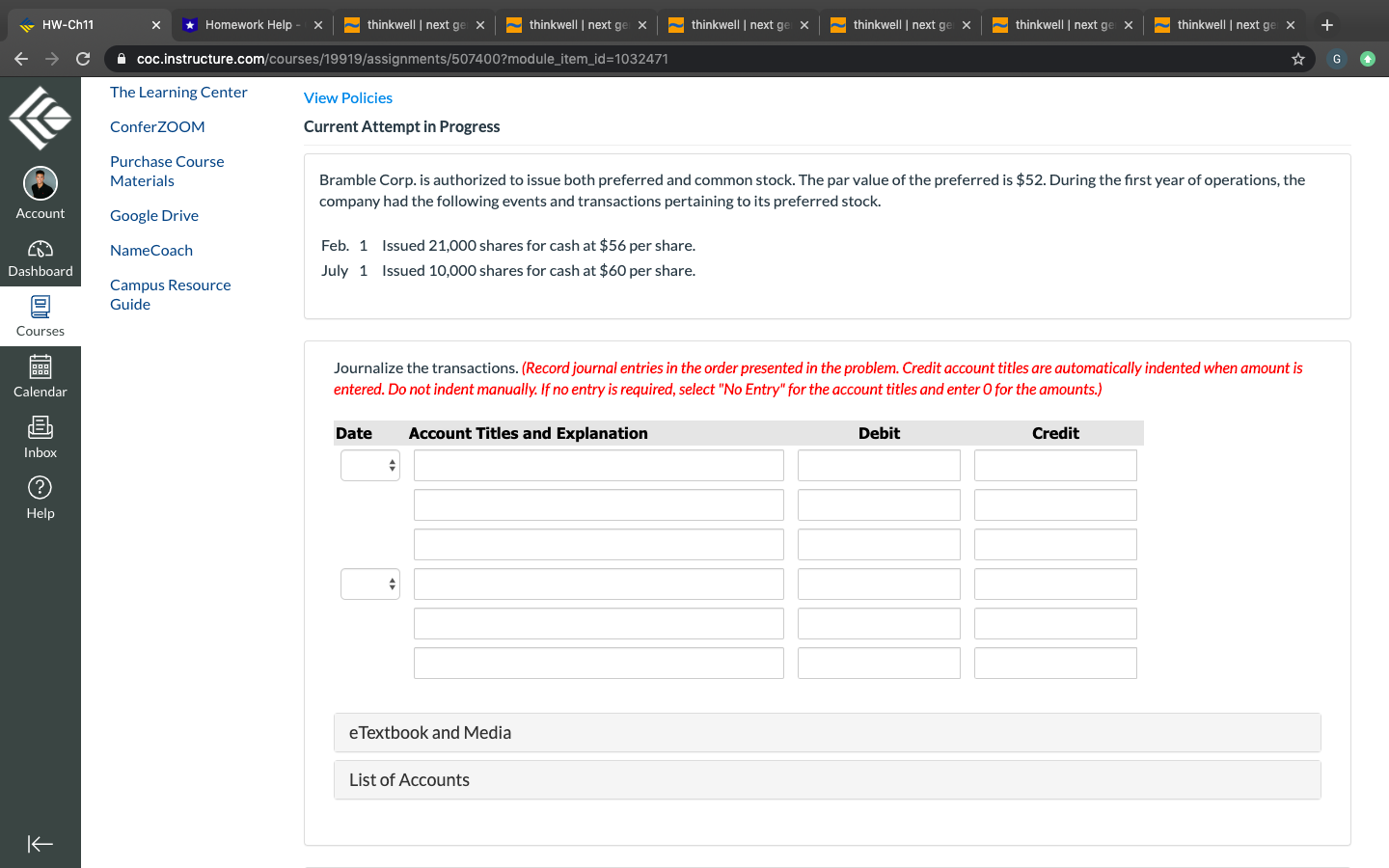Viewport: 1389px width, 868px height.
Task: Open the G profile icon in browser toolbar
Action: [1337, 59]
